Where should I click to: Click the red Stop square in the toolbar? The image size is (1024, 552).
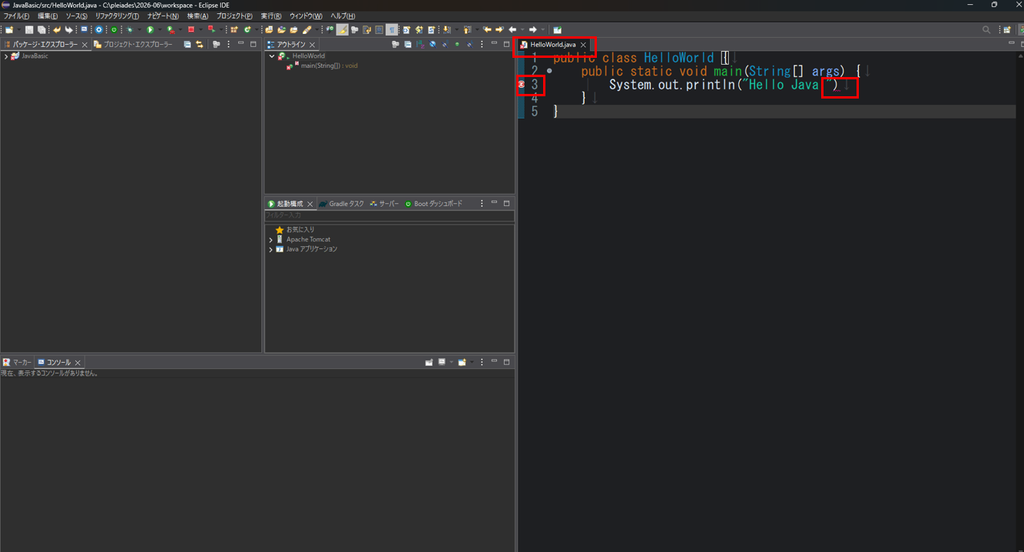pyautogui.click(x=191, y=29)
